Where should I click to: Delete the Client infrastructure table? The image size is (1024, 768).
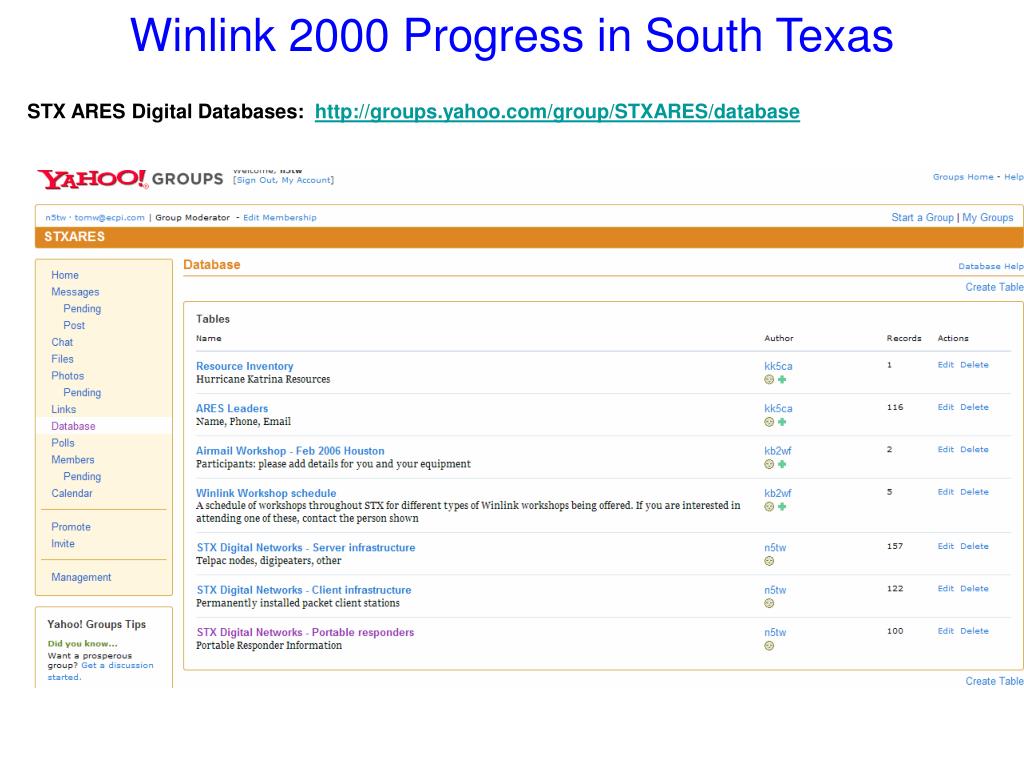click(974, 589)
